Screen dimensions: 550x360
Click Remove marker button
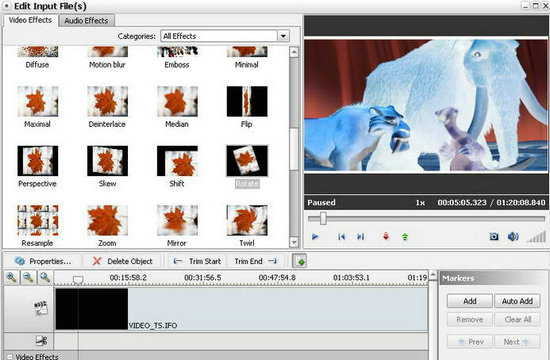click(x=470, y=319)
